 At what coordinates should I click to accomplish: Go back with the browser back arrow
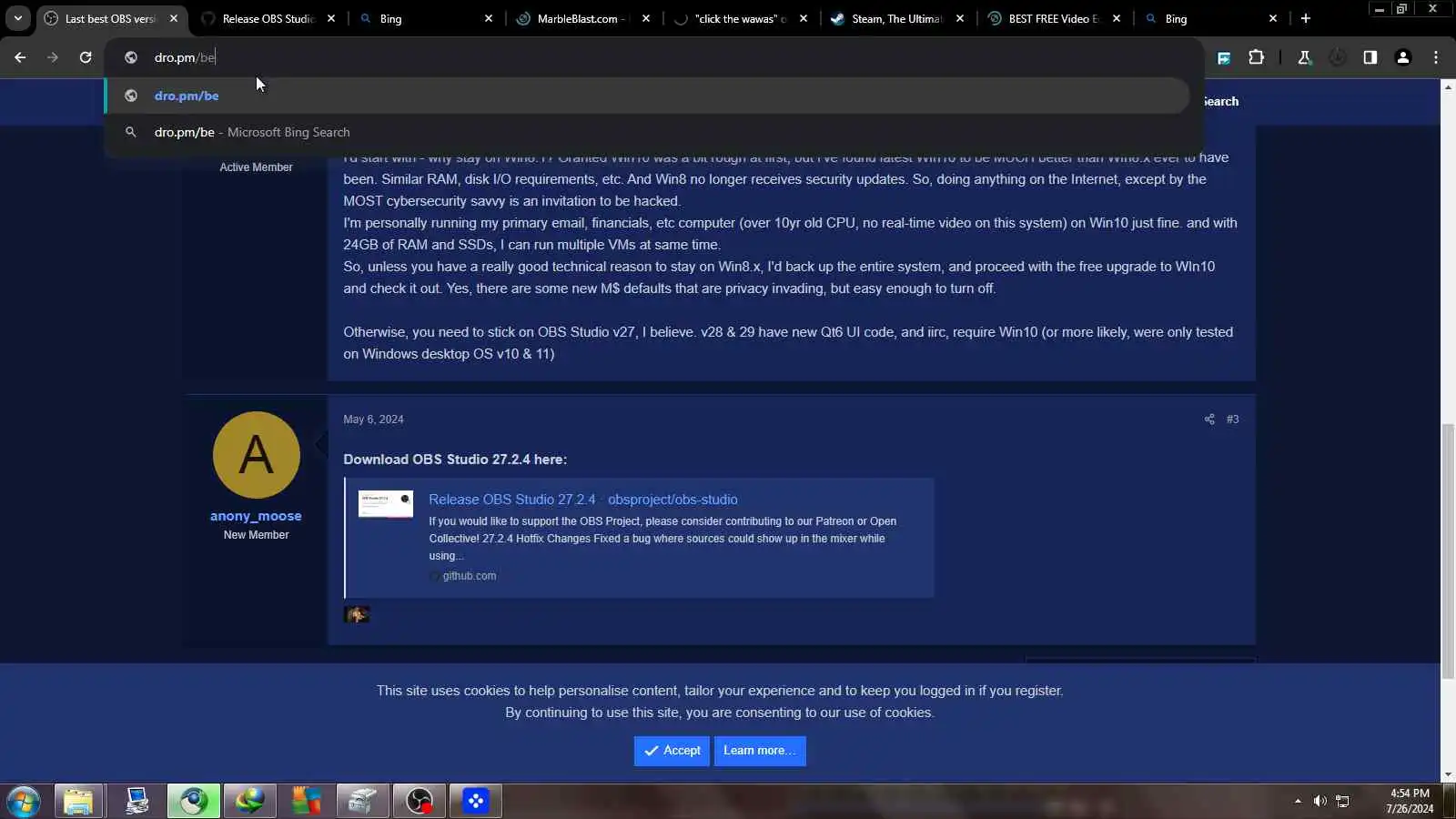(x=20, y=57)
